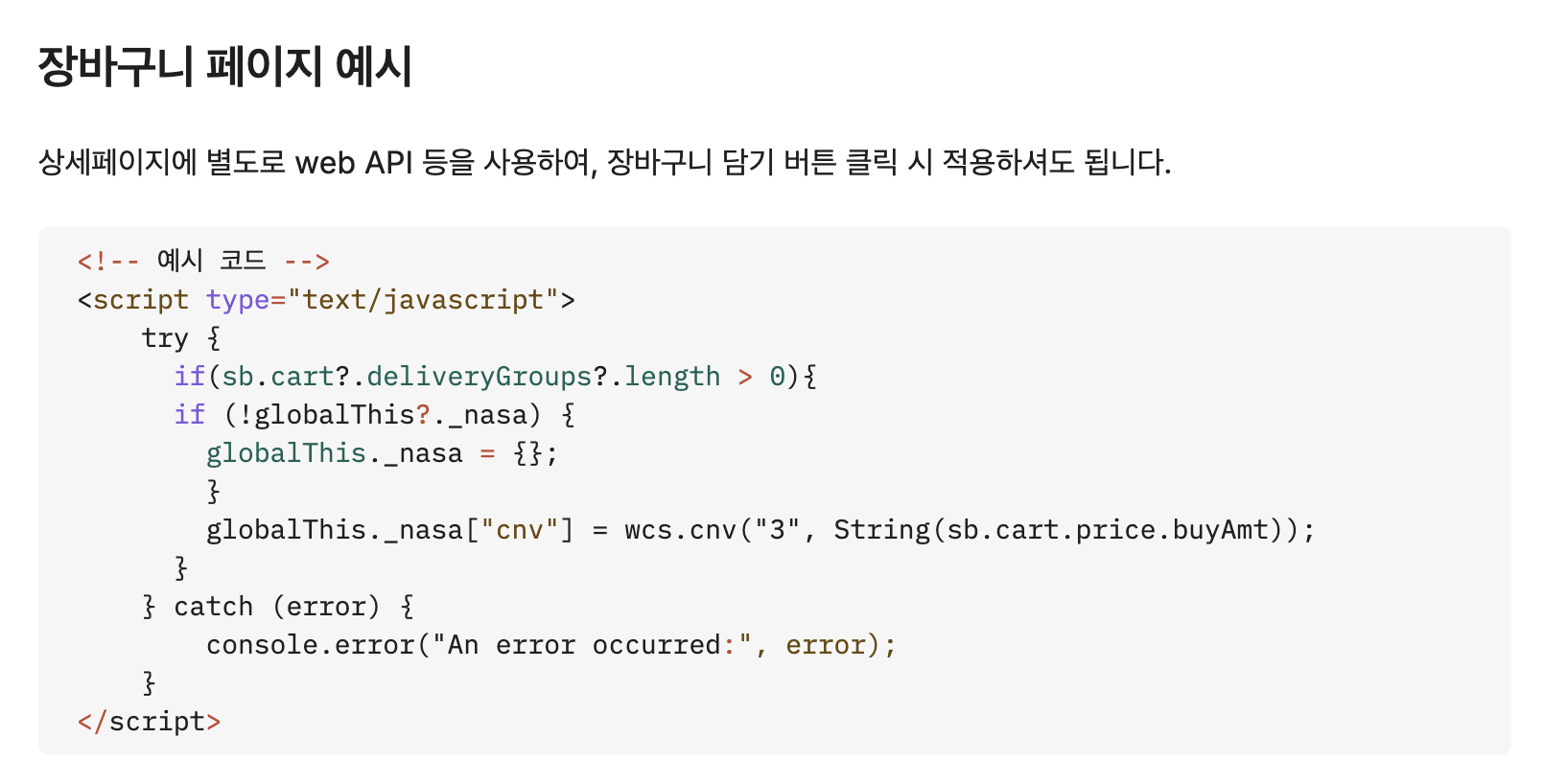This screenshot has height=784, width=1544.
Task: Click the "3" argument in wcs.cnv
Action: click(x=777, y=530)
